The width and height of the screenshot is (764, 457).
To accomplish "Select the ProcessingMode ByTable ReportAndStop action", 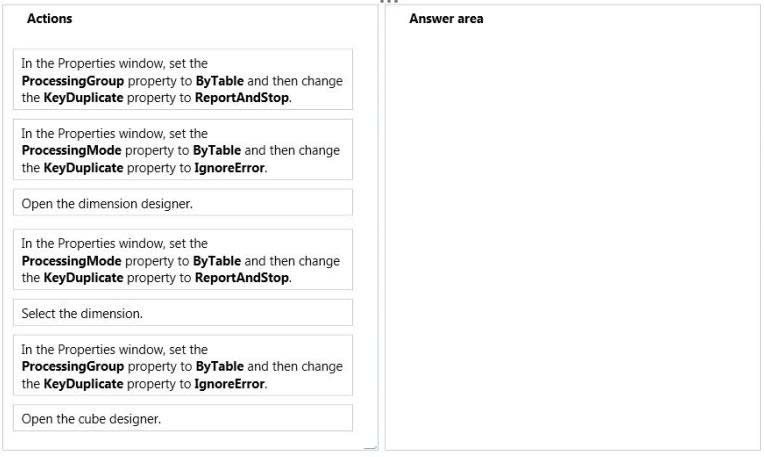I will pyautogui.click(x=184, y=260).
